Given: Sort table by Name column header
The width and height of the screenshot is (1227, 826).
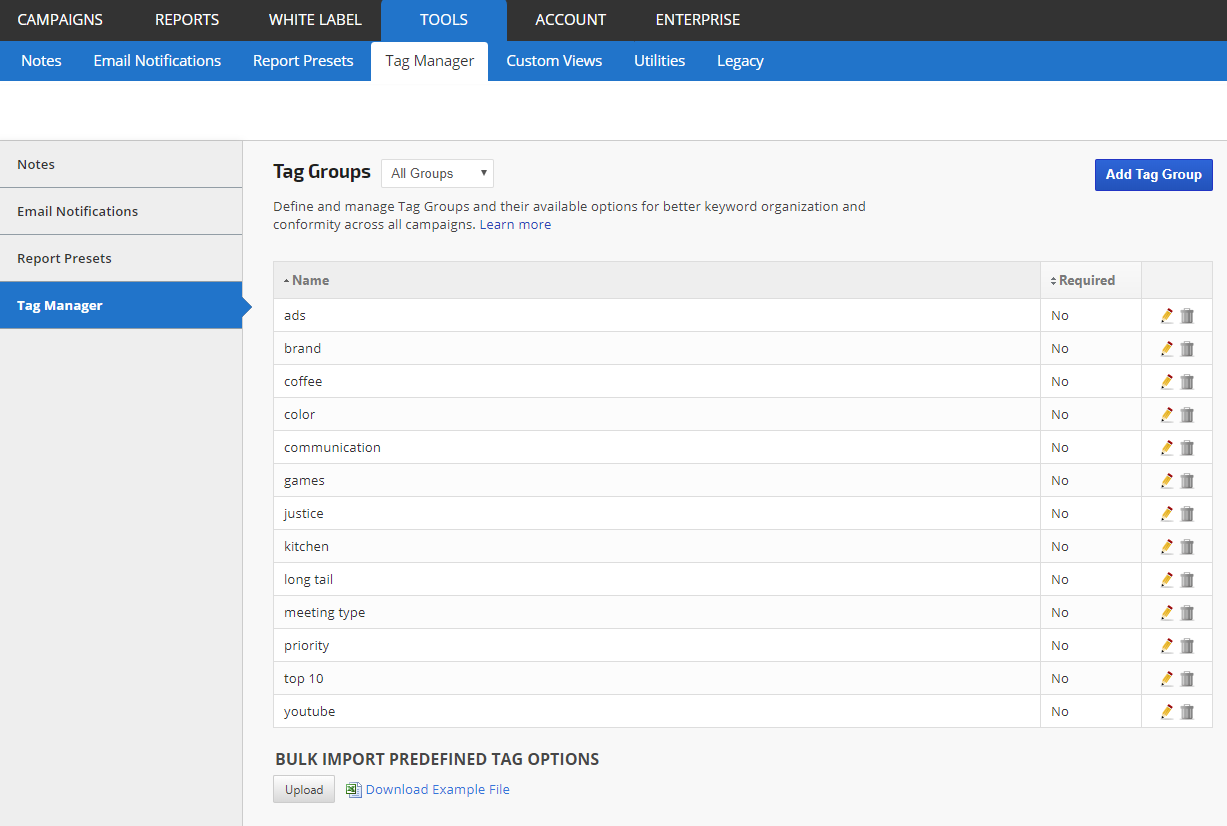Looking at the screenshot, I should (310, 281).
